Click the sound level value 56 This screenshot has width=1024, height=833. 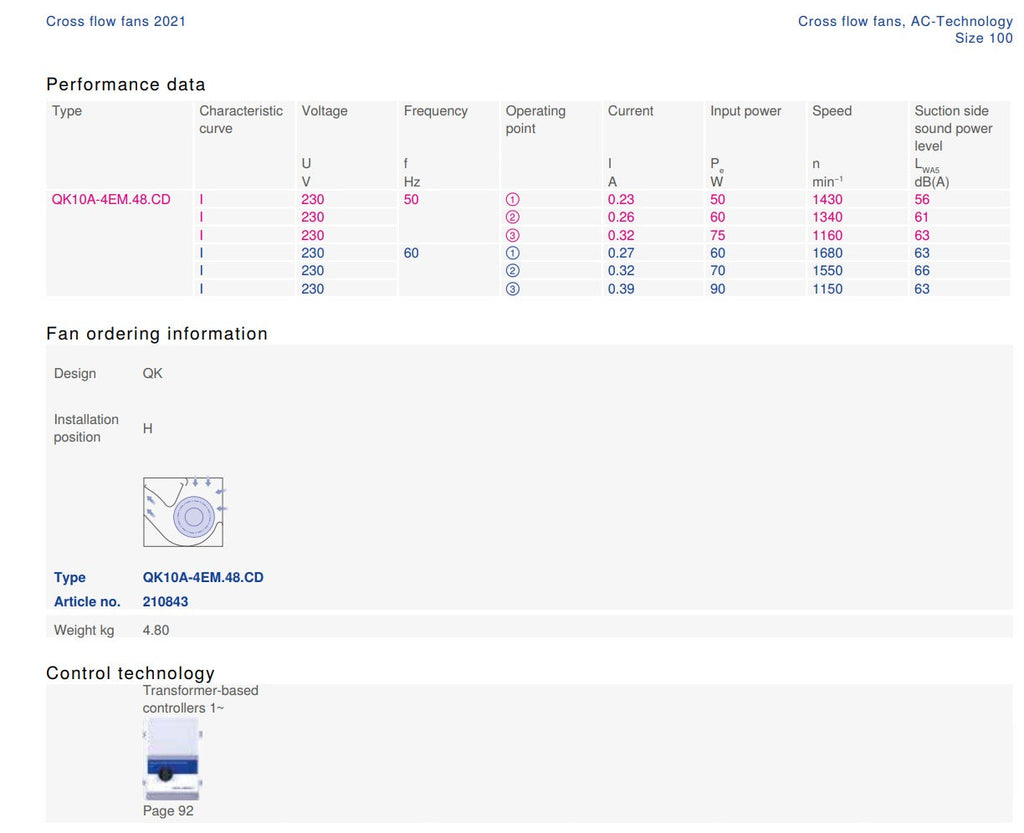tap(921, 199)
